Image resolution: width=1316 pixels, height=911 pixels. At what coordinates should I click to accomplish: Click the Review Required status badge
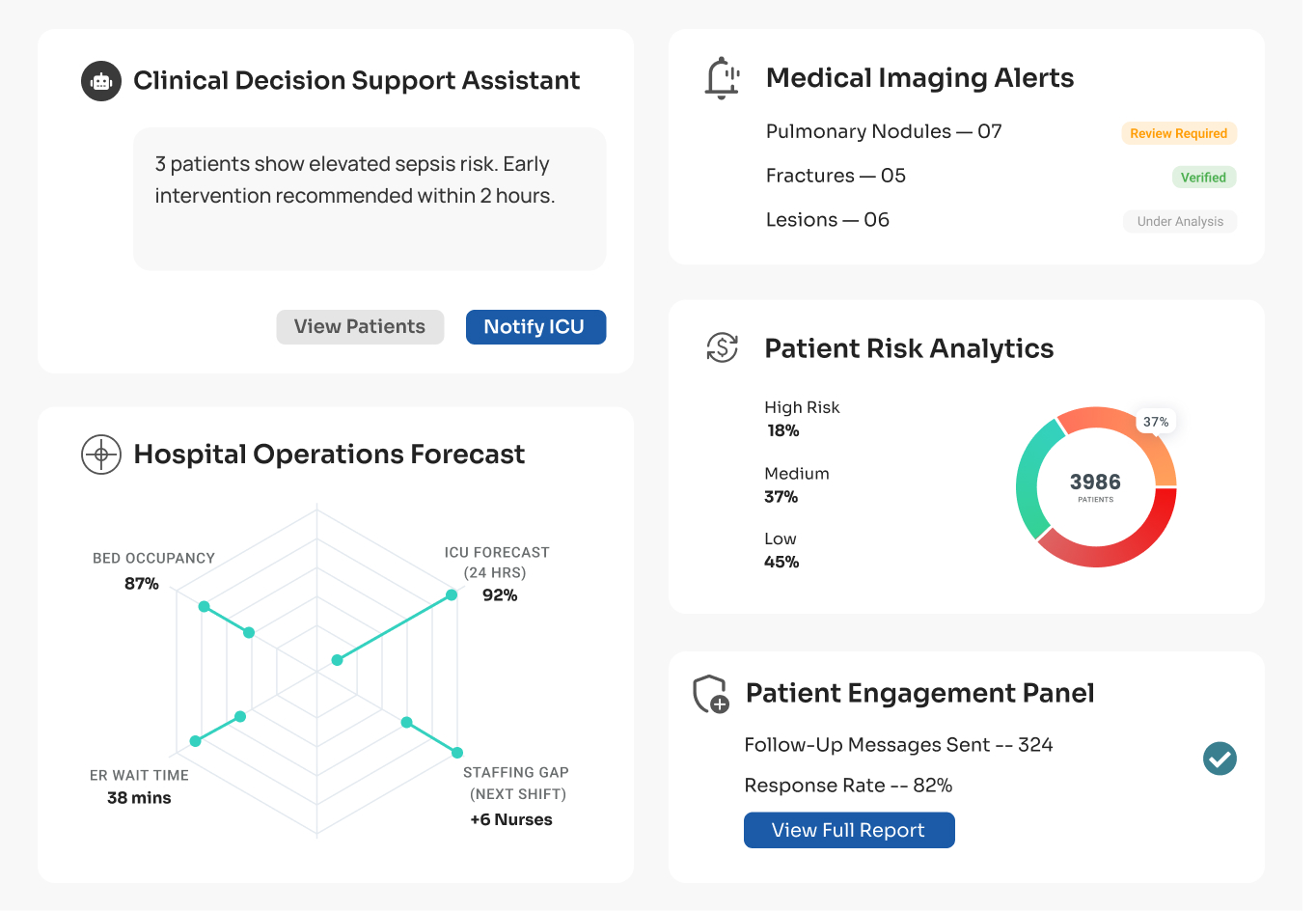click(x=1178, y=133)
